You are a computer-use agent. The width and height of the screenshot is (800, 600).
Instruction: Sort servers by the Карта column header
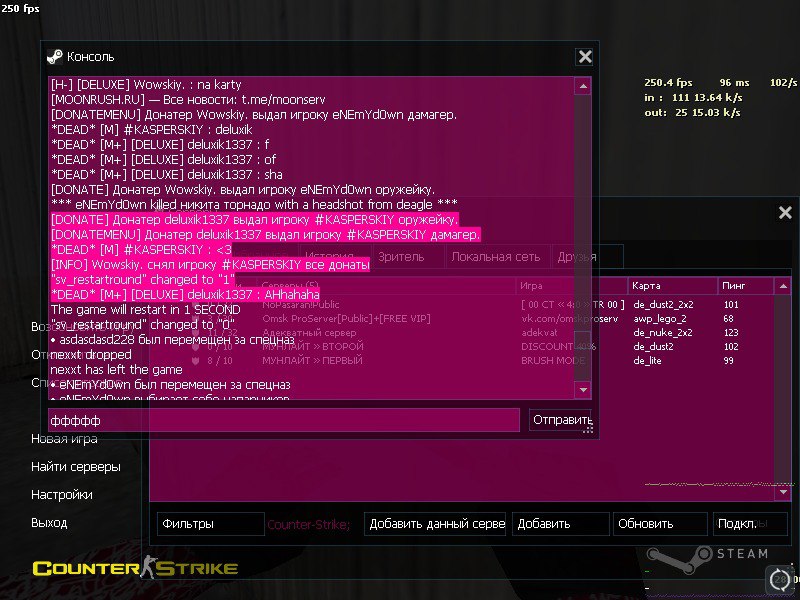point(672,286)
